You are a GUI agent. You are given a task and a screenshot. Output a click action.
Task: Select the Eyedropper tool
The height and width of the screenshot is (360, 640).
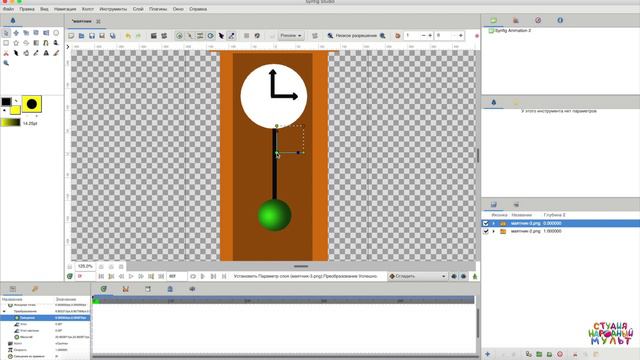(36, 53)
